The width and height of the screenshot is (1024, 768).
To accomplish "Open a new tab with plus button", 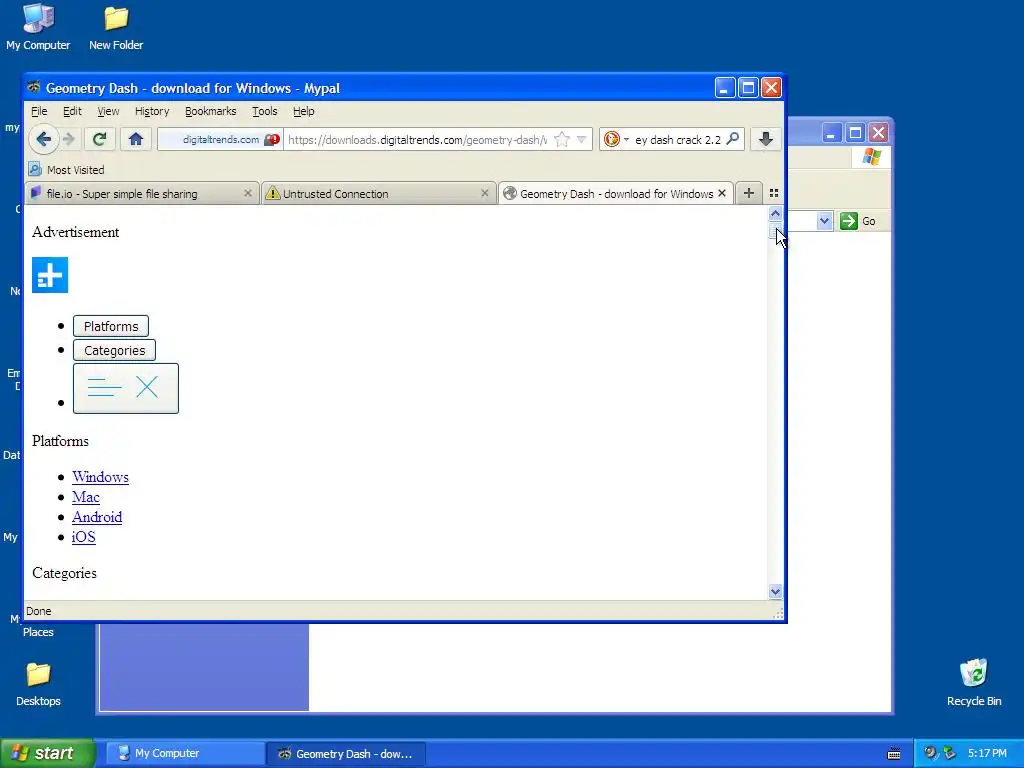I will pos(748,193).
